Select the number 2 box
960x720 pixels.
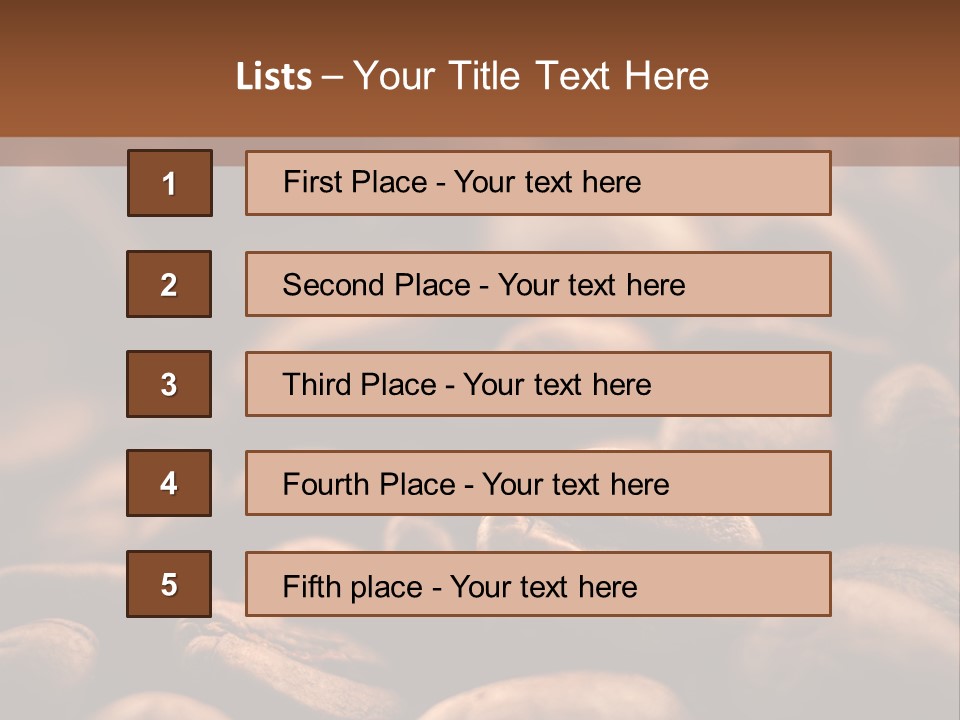pyautogui.click(x=169, y=284)
